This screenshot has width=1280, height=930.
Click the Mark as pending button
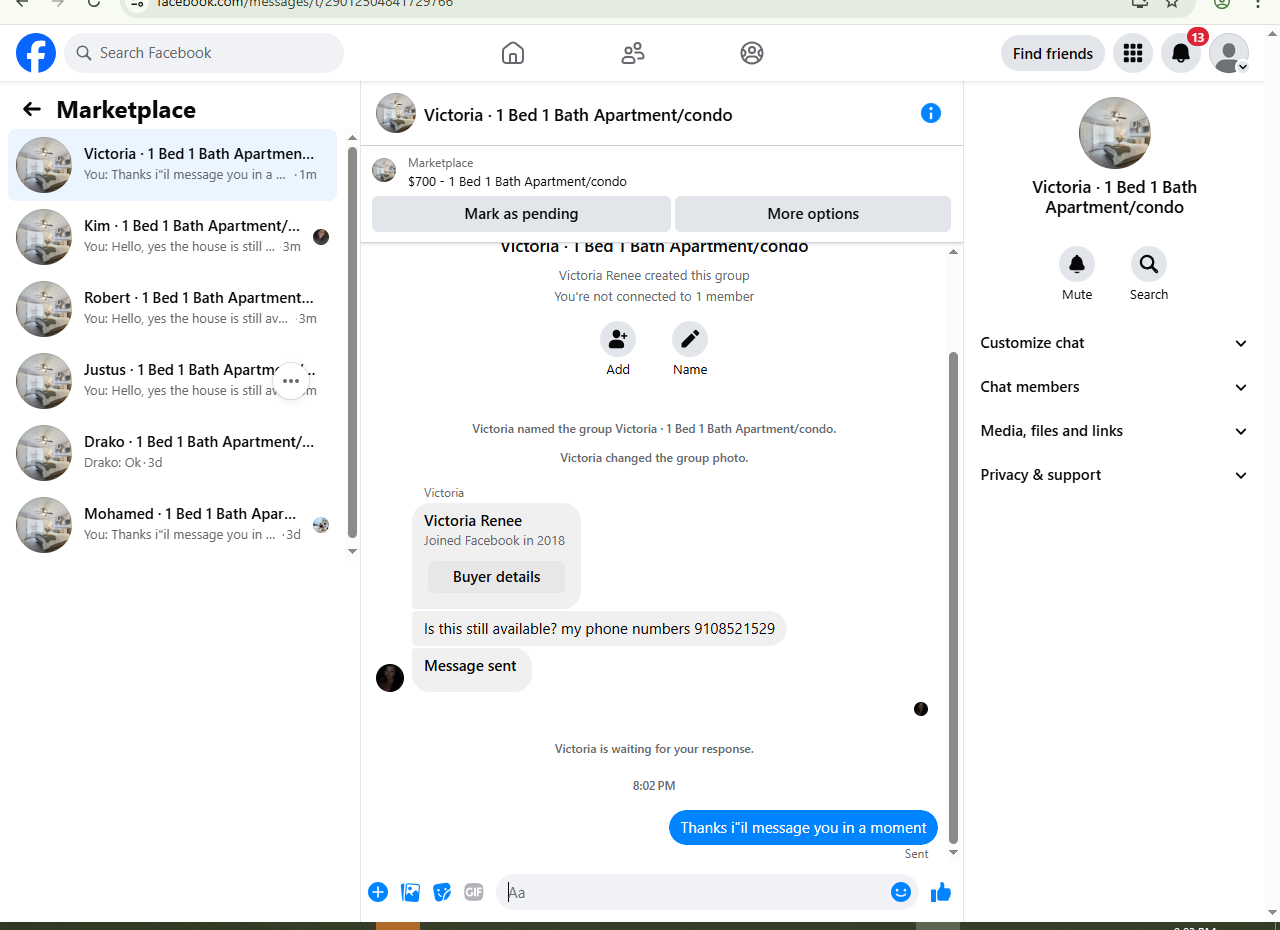(521, 214)
